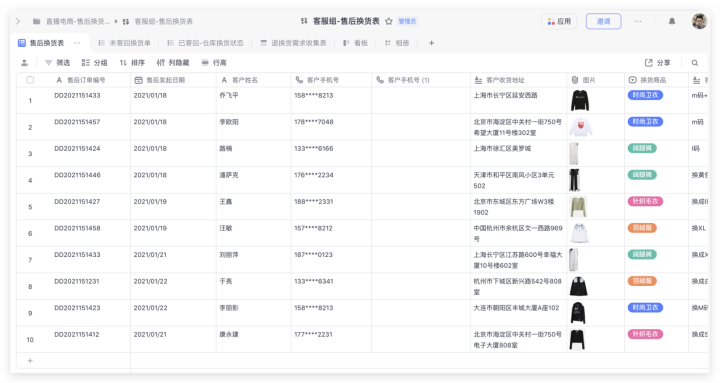Click the 客户姓名 column header
The image size is (720, 383).
[x=253, y=80]
